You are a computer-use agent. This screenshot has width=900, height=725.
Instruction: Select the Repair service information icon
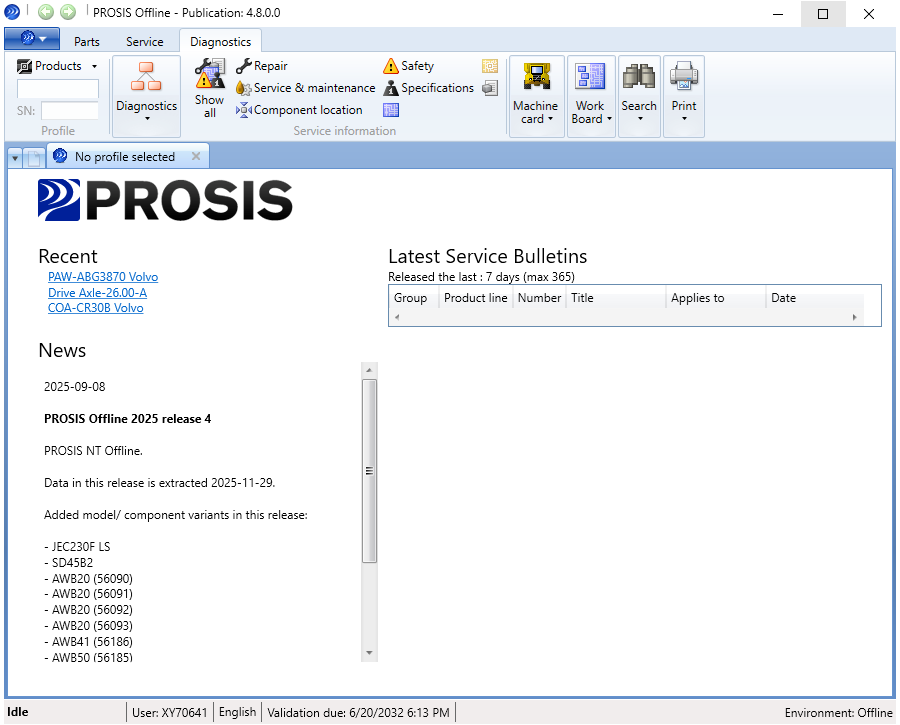[245, 66]
